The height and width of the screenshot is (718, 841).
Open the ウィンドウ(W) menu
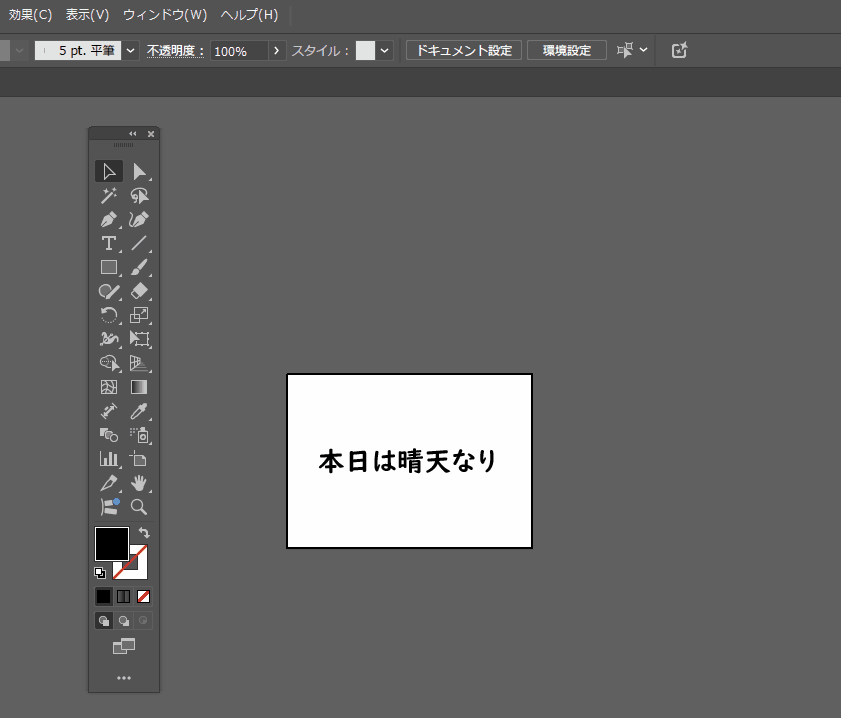coord(165,15)
